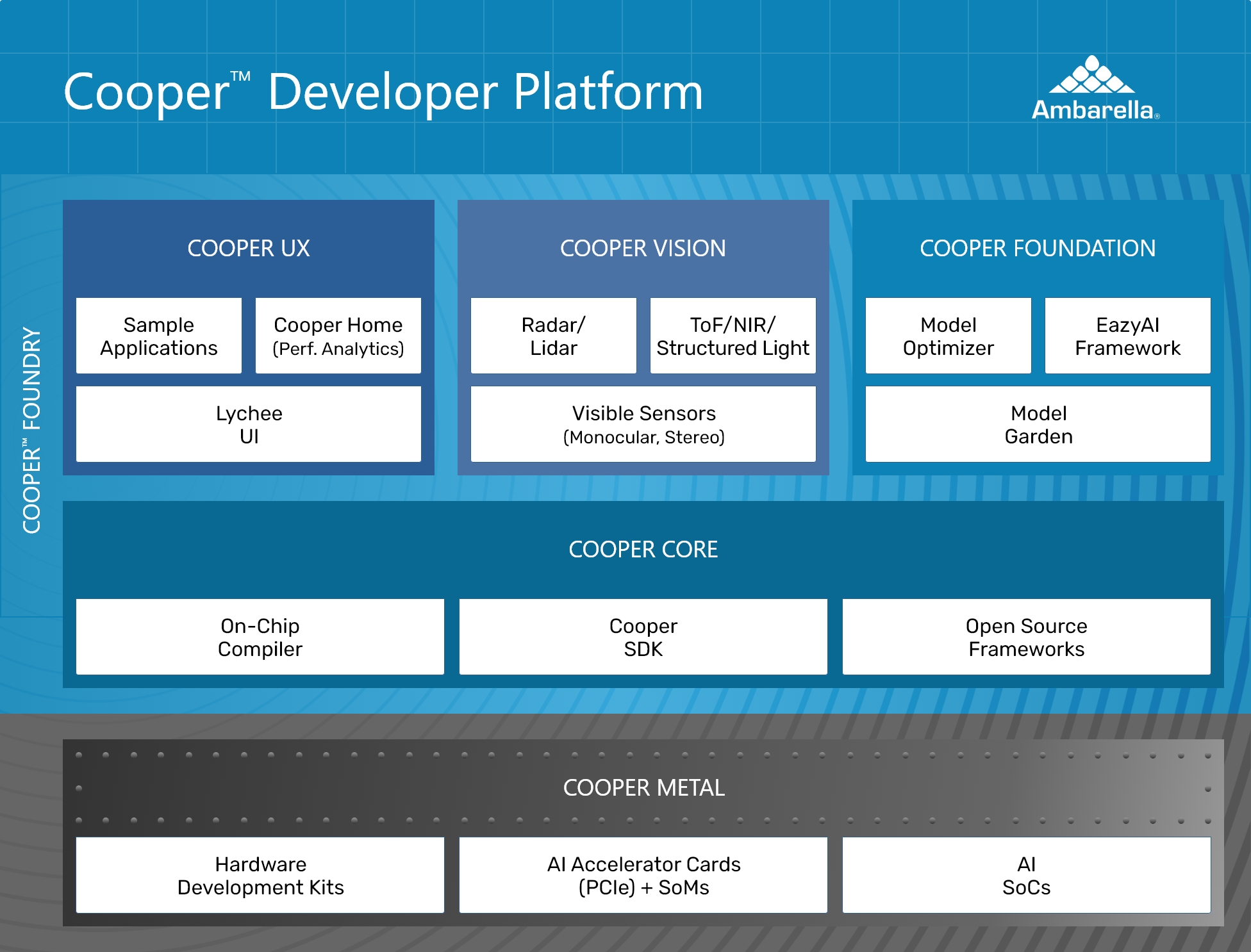Click the EazyAI Framework box
Image resolution: width=1251 pixels, height=952 pixels.
tap(1127, 336)
